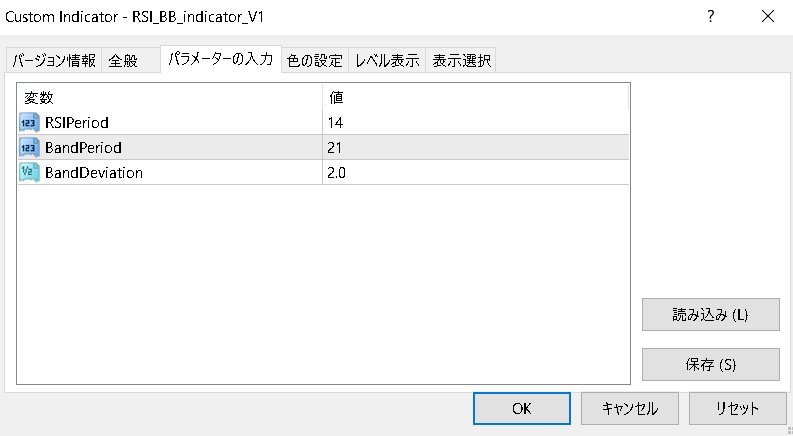Click the BandDeviation double type icon
The width and height of the screenshot is (793, 436).
coord(29,172)
